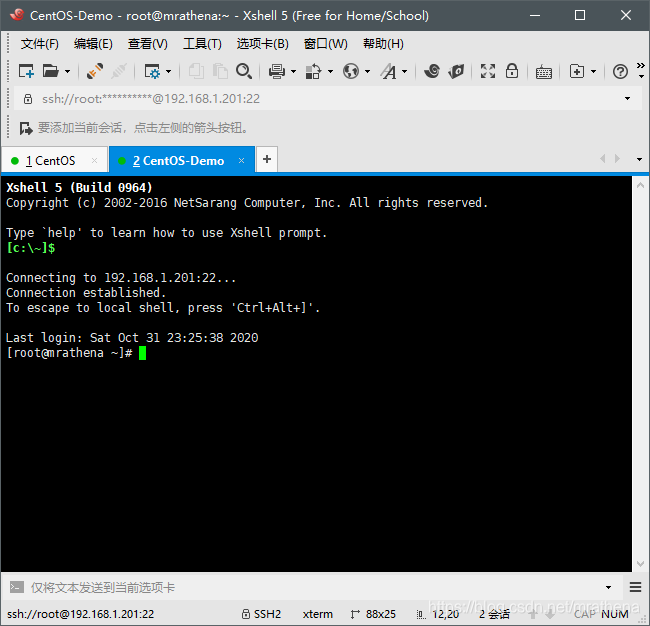This screenshot has width=650, height=626.
Task: Open the 帮助(H) menu
Action: tap(383, 44)
